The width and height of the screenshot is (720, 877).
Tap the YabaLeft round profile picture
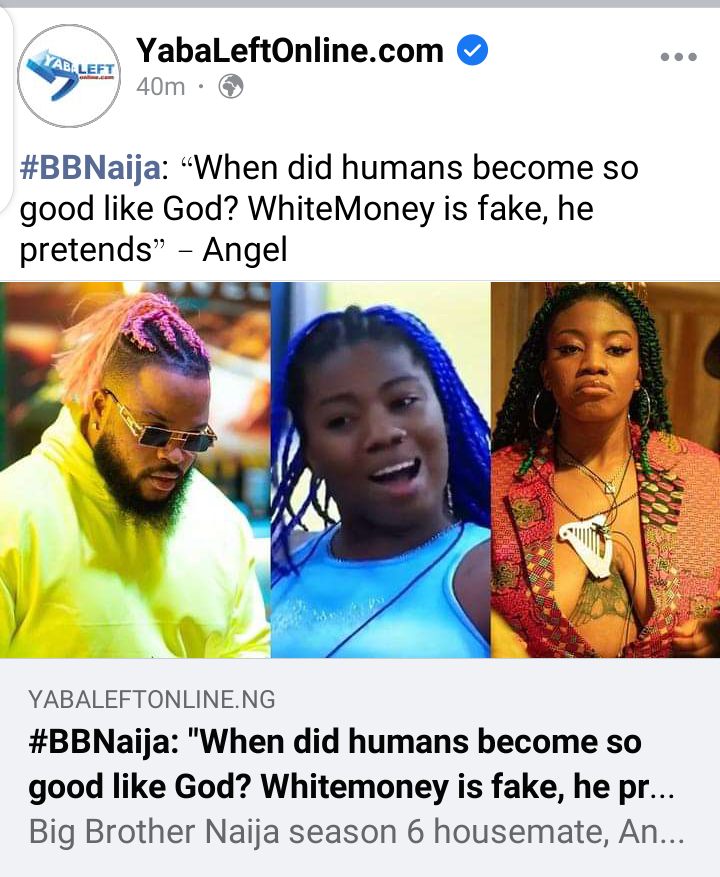click(69, 76)
